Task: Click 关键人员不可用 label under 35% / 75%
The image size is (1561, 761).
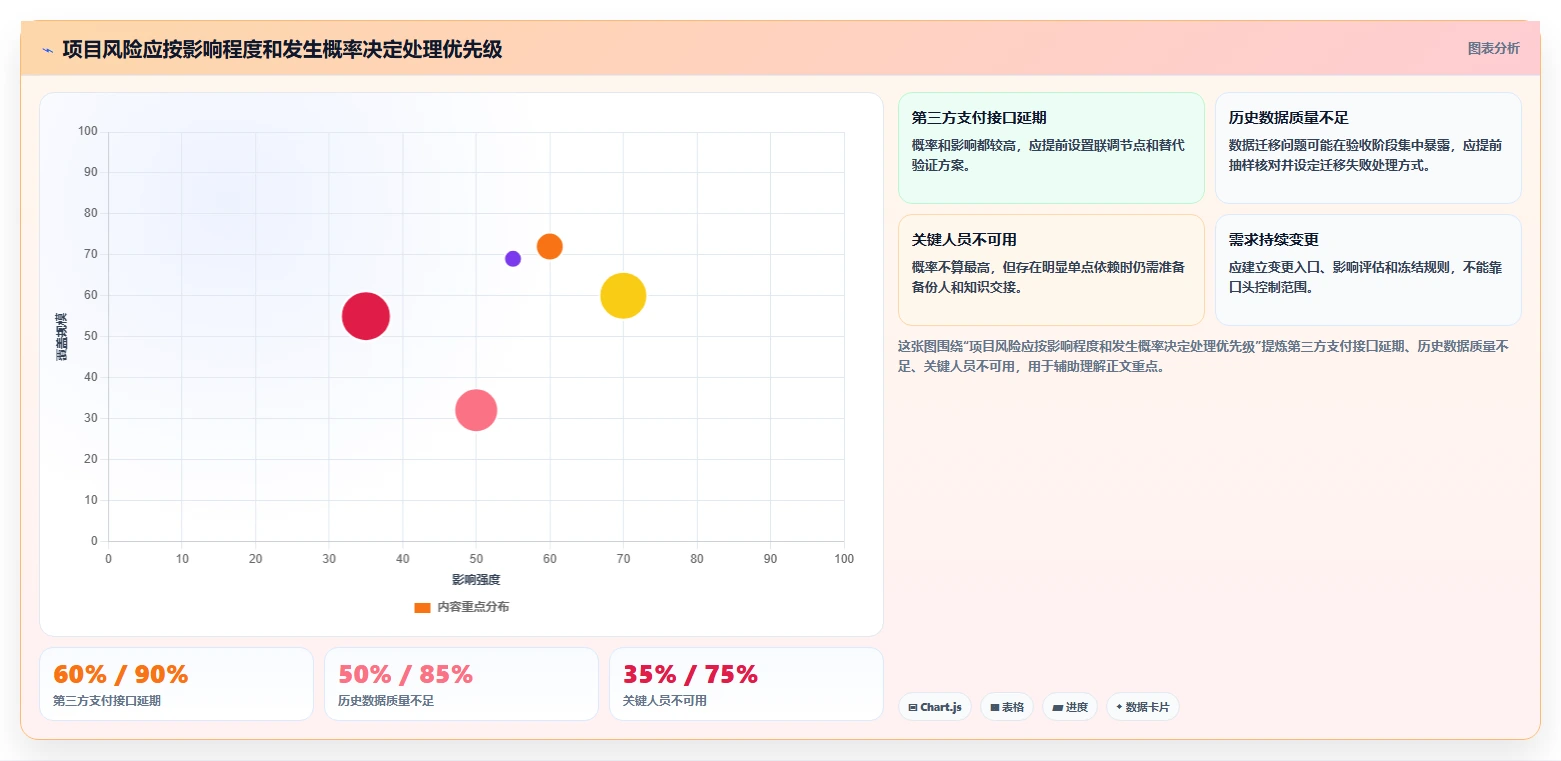Action: pos(665,701)
